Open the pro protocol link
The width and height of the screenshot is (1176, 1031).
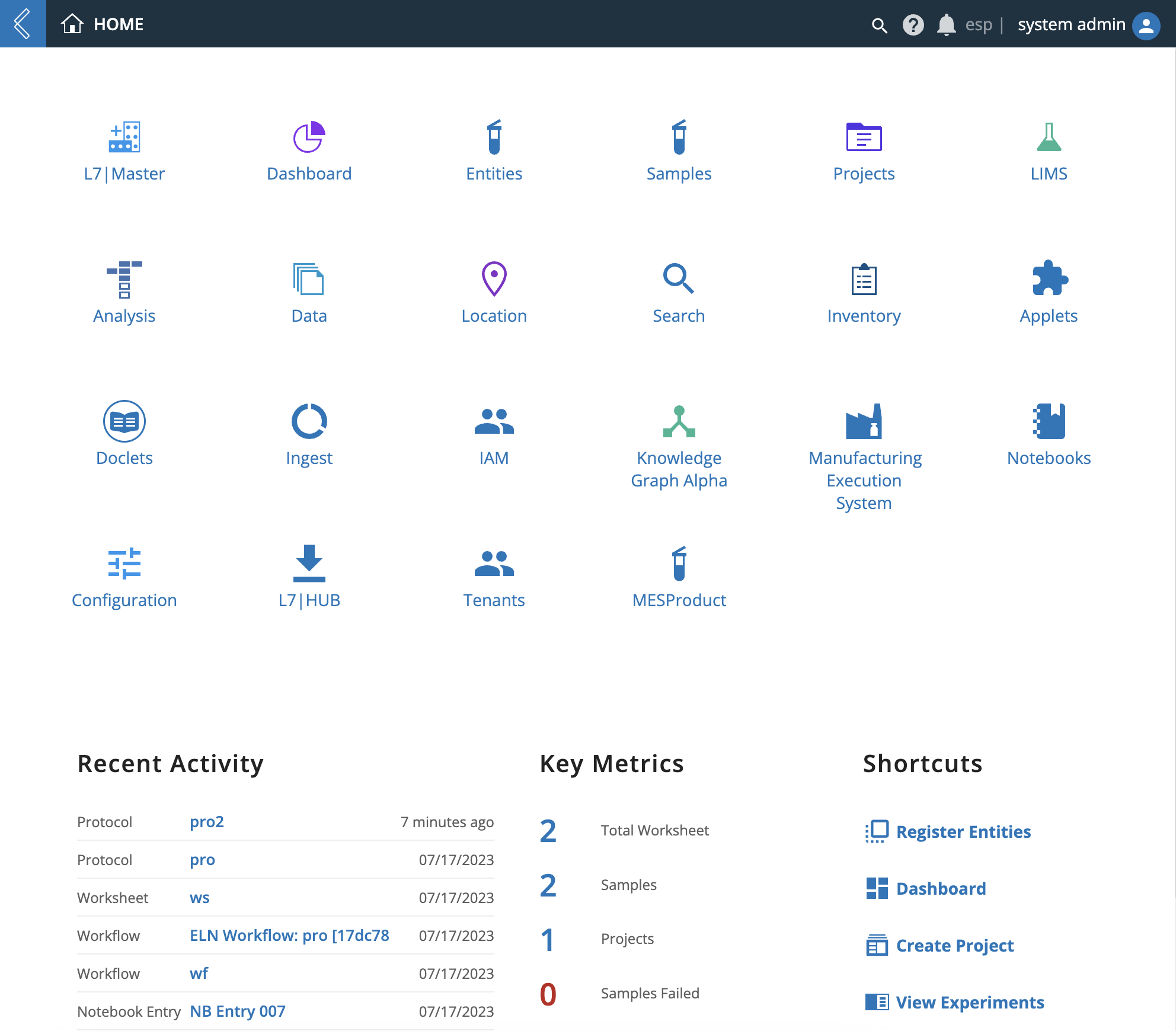202,860
